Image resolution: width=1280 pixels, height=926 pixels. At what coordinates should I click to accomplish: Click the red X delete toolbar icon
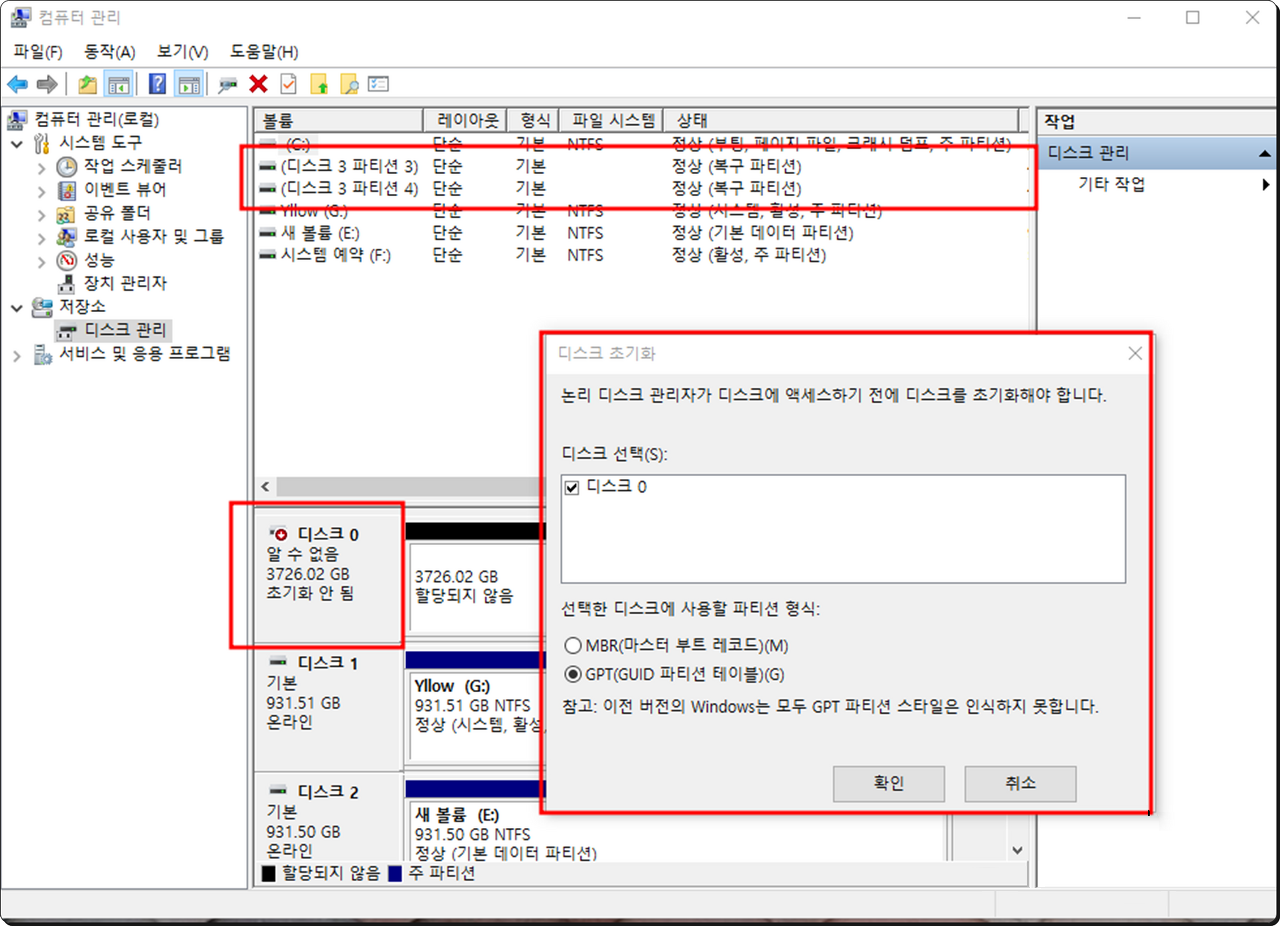coord(258,84)
